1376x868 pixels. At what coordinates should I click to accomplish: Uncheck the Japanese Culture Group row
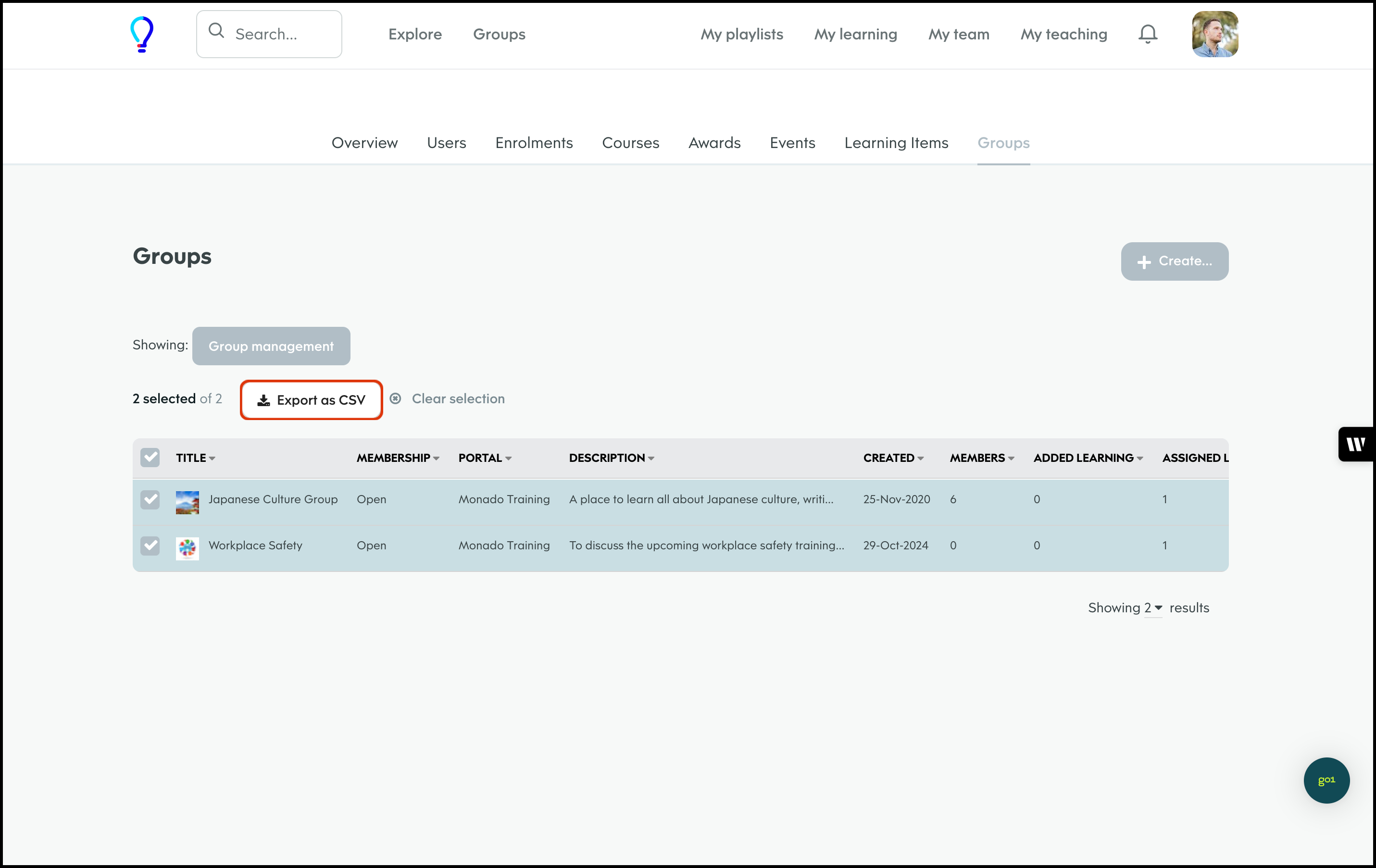click(150, 500)
